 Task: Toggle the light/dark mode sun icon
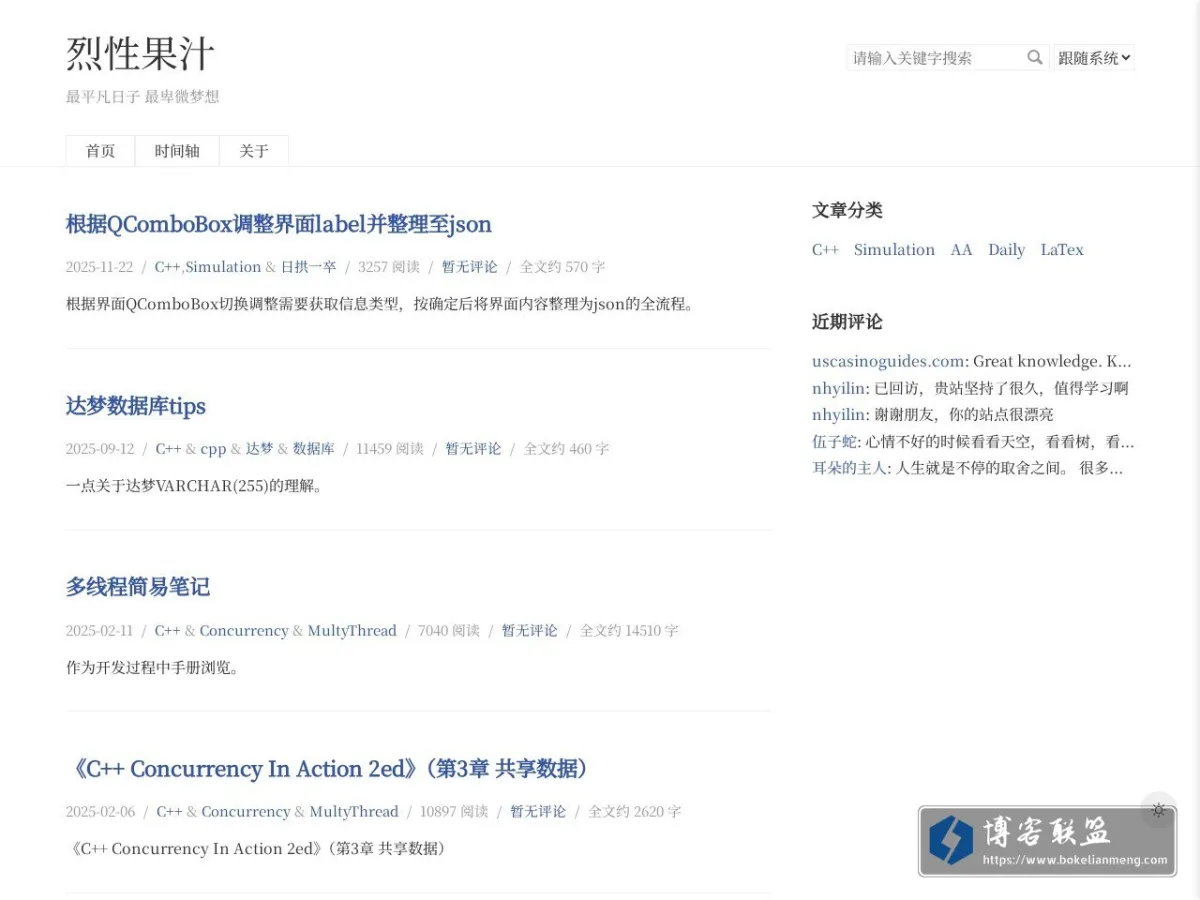coord(1158,810)
